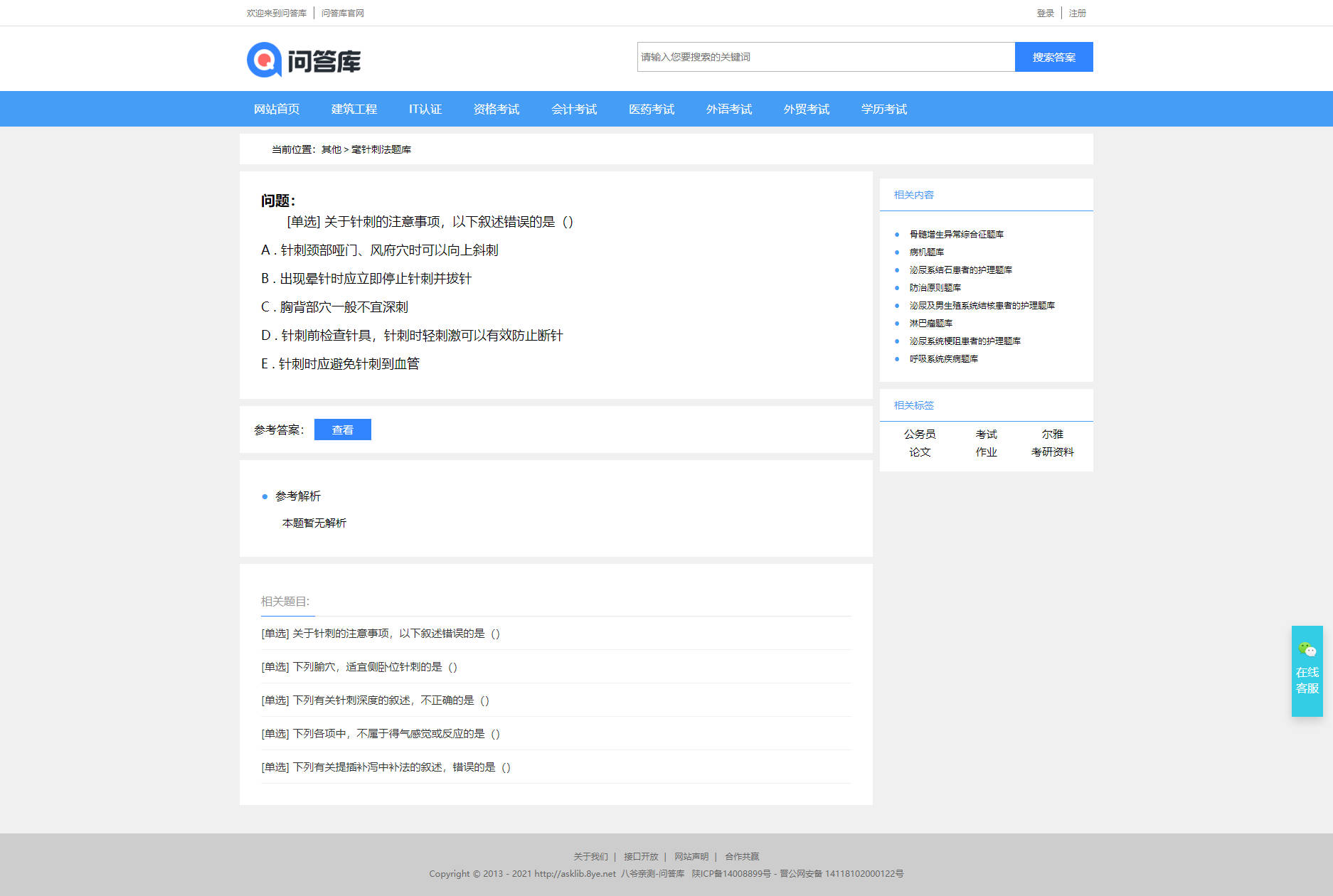Image resolution: width=1333 pixels, height=896 pixels.
Task: Open 毫针刺法题库 breadcrumb link
Action: tap(381, 149)
